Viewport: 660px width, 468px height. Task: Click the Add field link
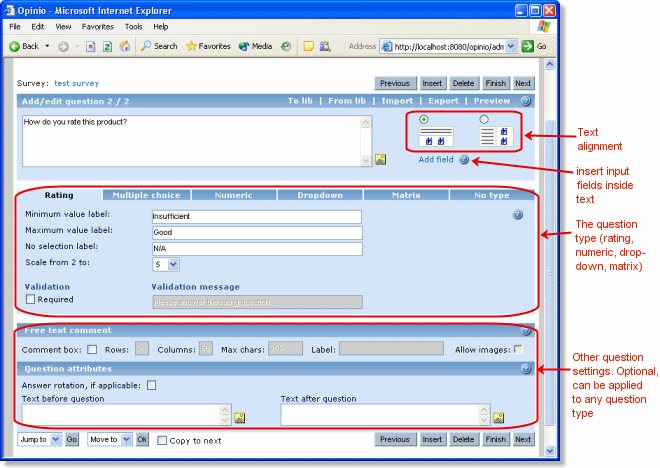(435, 160)
